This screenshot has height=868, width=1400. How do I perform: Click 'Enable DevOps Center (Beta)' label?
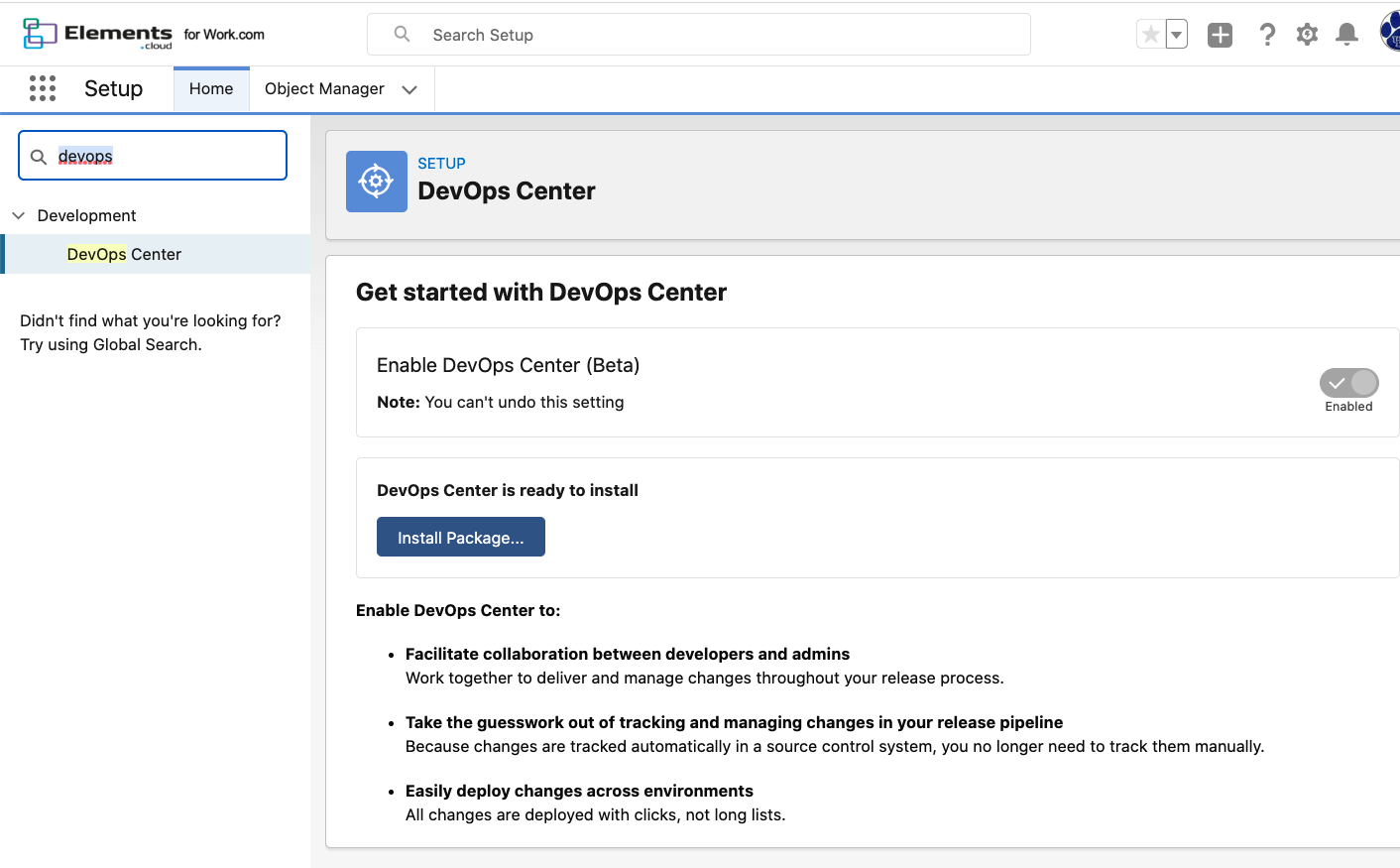509,365
